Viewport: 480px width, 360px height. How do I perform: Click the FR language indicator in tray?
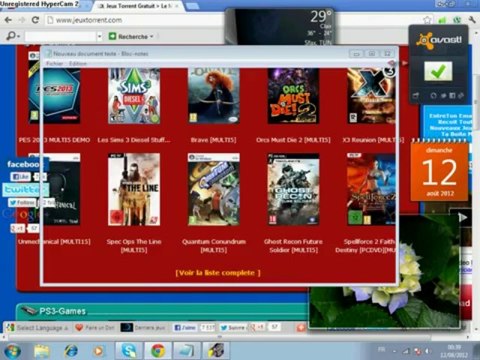click(382, 350)
